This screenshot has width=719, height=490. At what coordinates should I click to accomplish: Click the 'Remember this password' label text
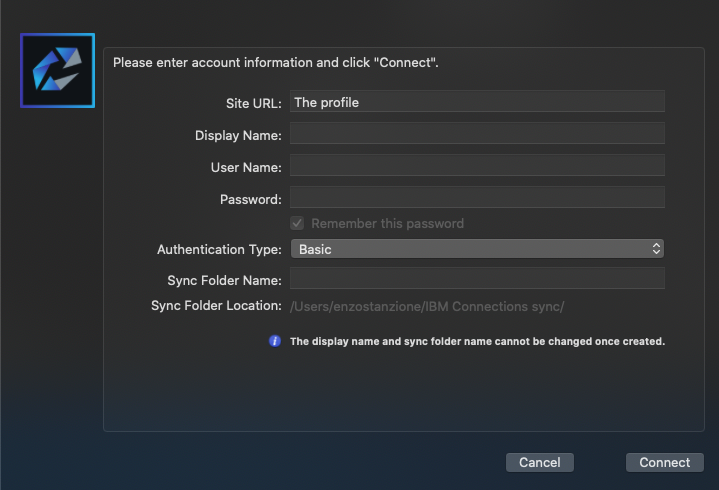(x=387, y=223)
